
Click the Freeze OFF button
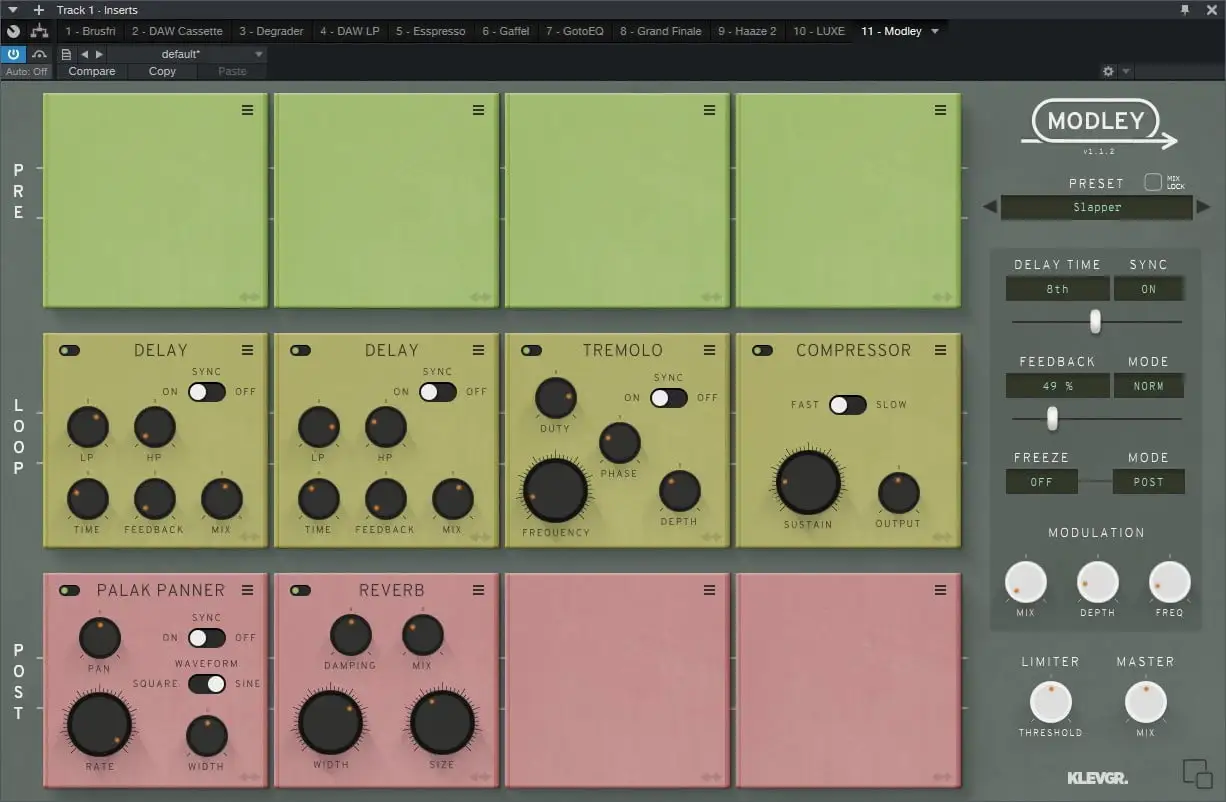[x=1042, y=482]
